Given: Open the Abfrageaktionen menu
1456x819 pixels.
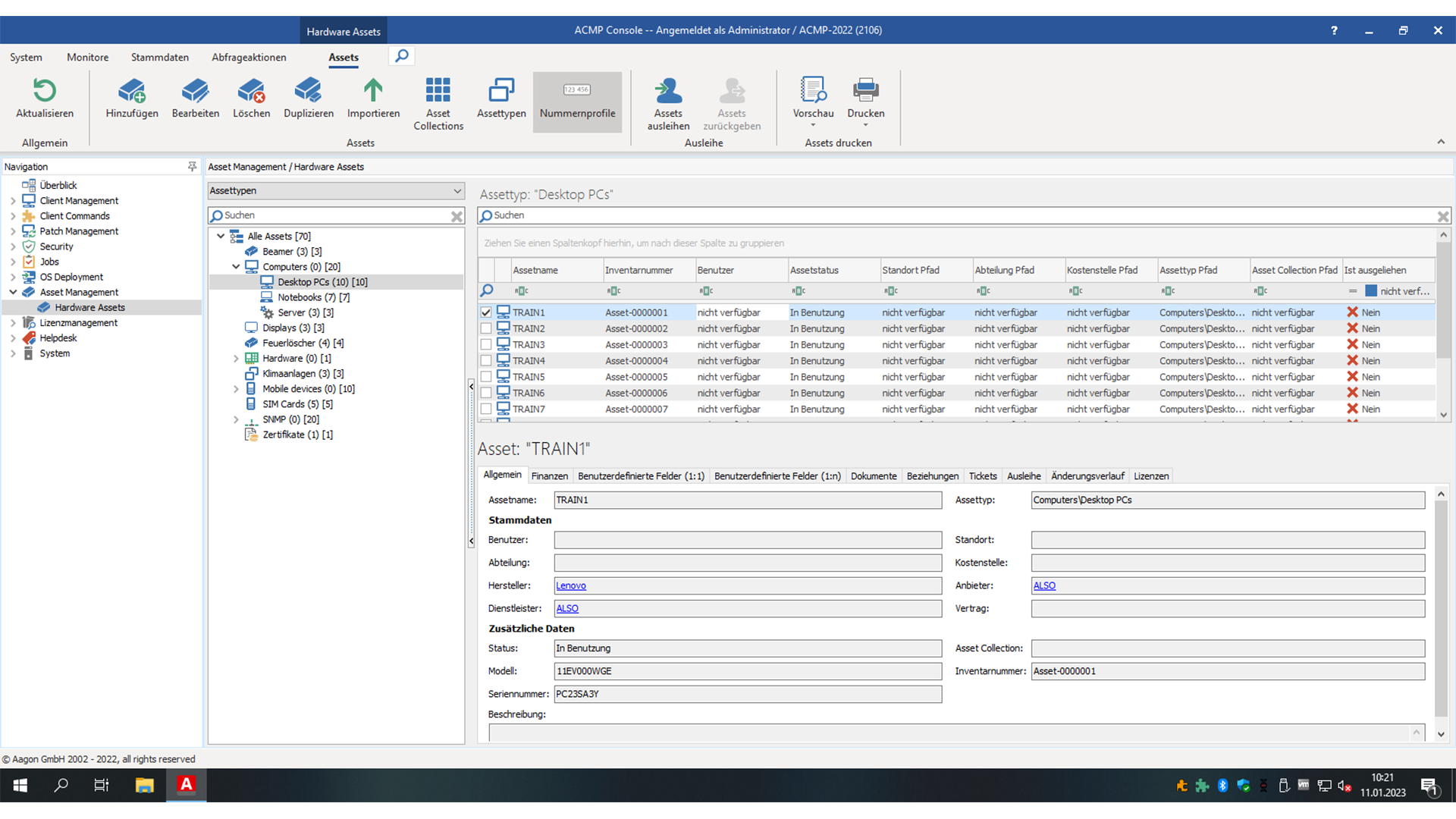Looking at the screenshot, I should point(249,57).
